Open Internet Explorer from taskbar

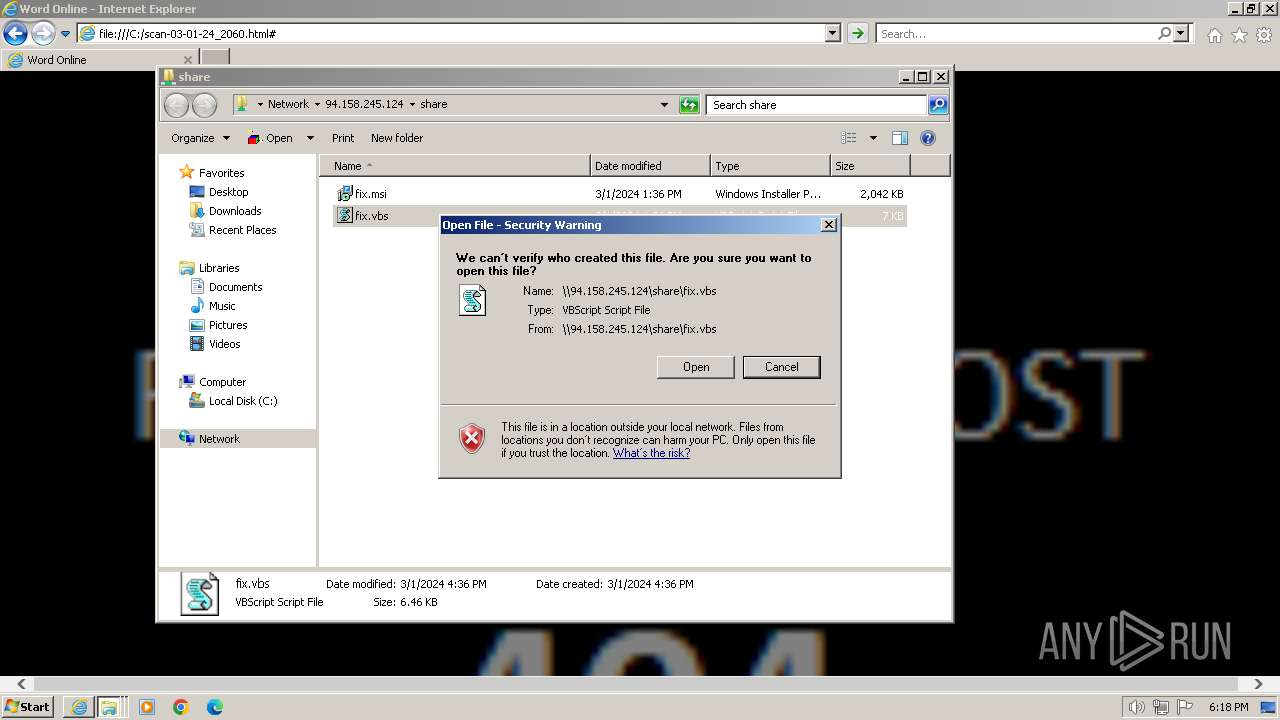(79, 707)
